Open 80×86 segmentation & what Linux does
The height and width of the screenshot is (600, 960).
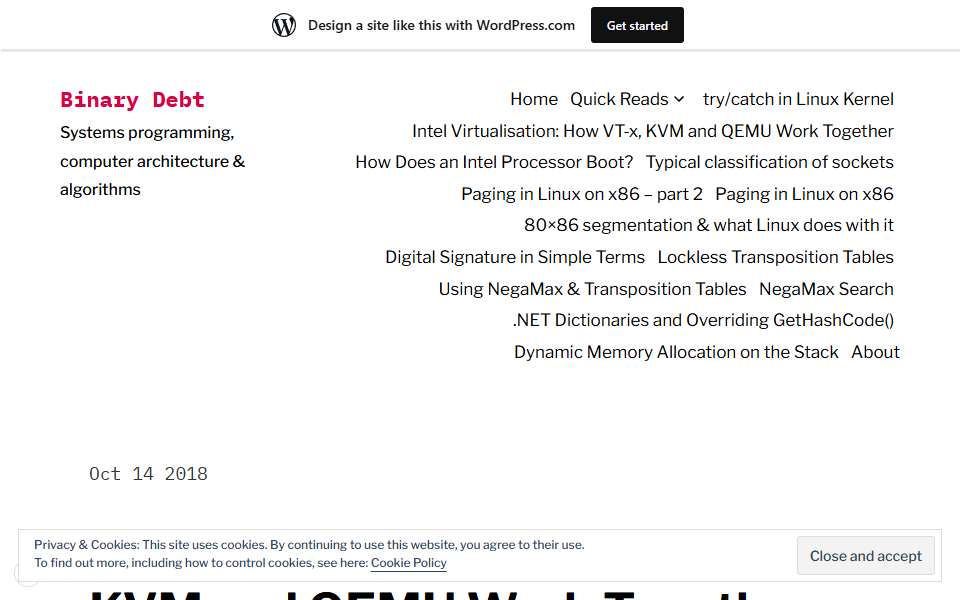(709, 225)
